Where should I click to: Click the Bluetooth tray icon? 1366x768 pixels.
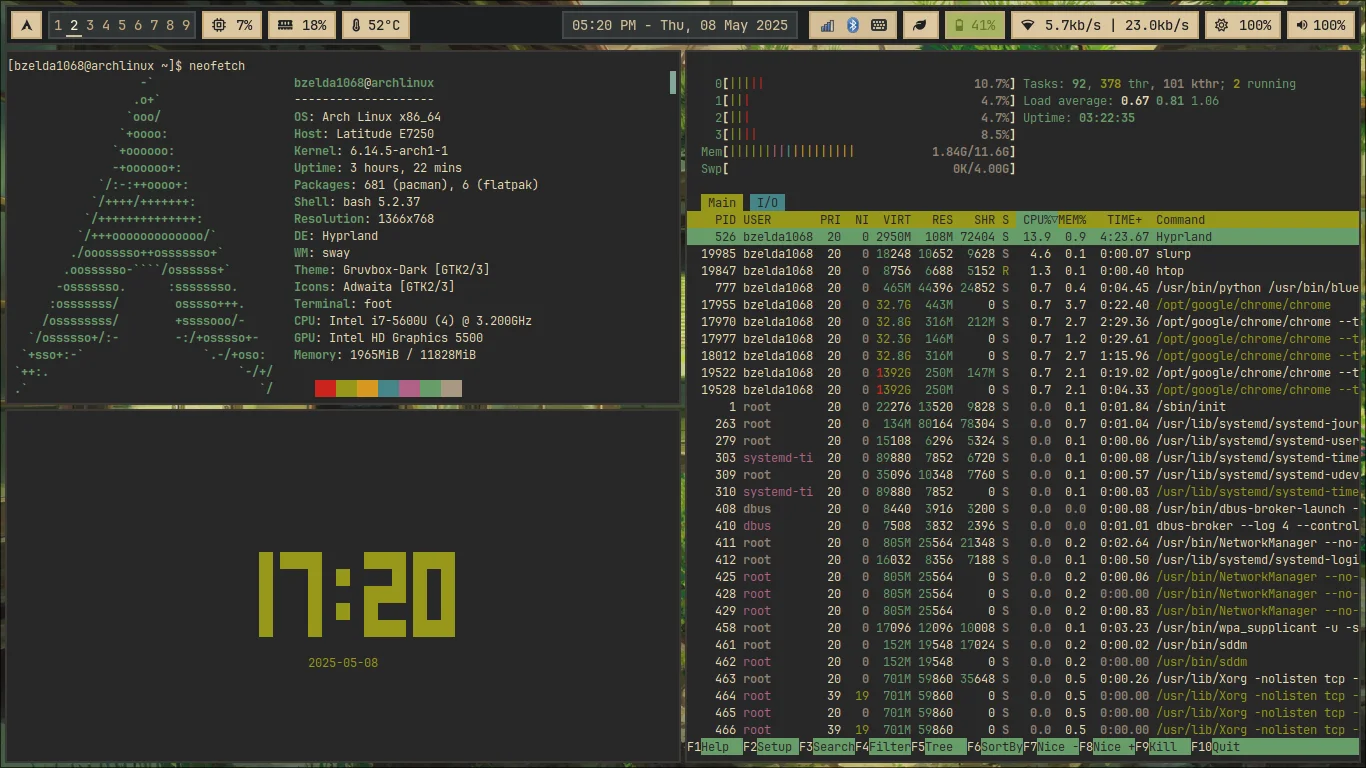(853, 25)
